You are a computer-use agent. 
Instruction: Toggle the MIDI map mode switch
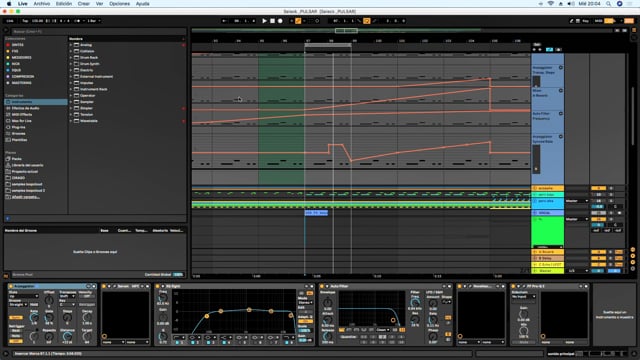pyautogui.click(x=598, y=21)
